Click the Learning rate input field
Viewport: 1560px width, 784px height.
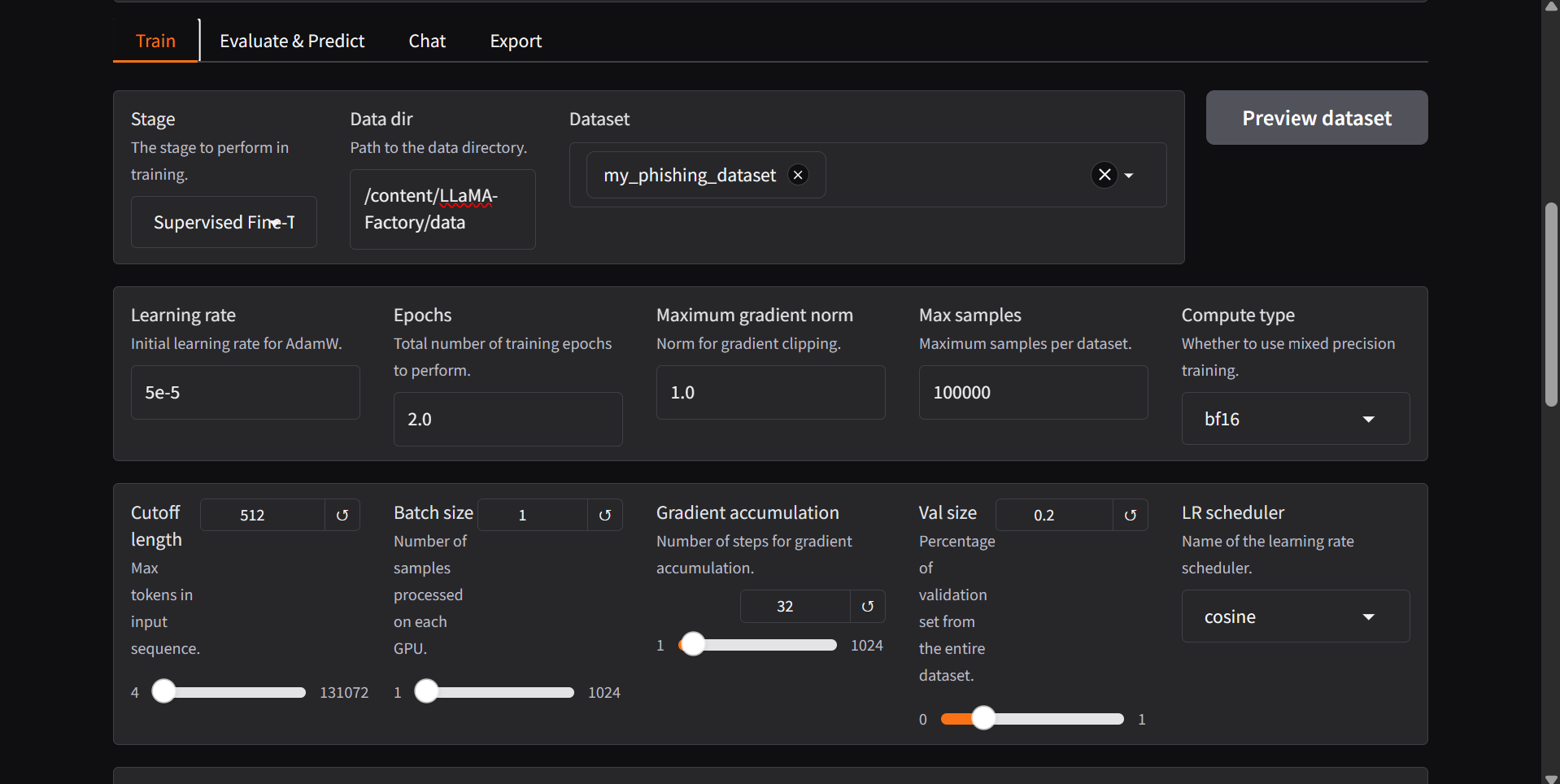(246, 392)
